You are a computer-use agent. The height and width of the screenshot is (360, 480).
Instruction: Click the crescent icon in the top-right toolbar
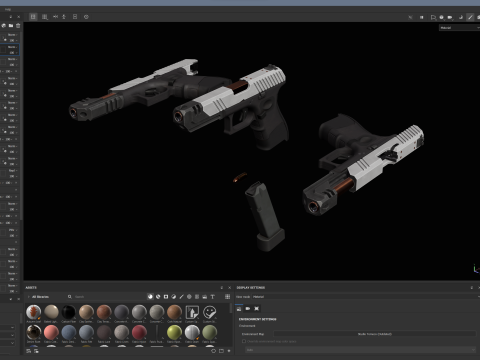coord(461,17)
